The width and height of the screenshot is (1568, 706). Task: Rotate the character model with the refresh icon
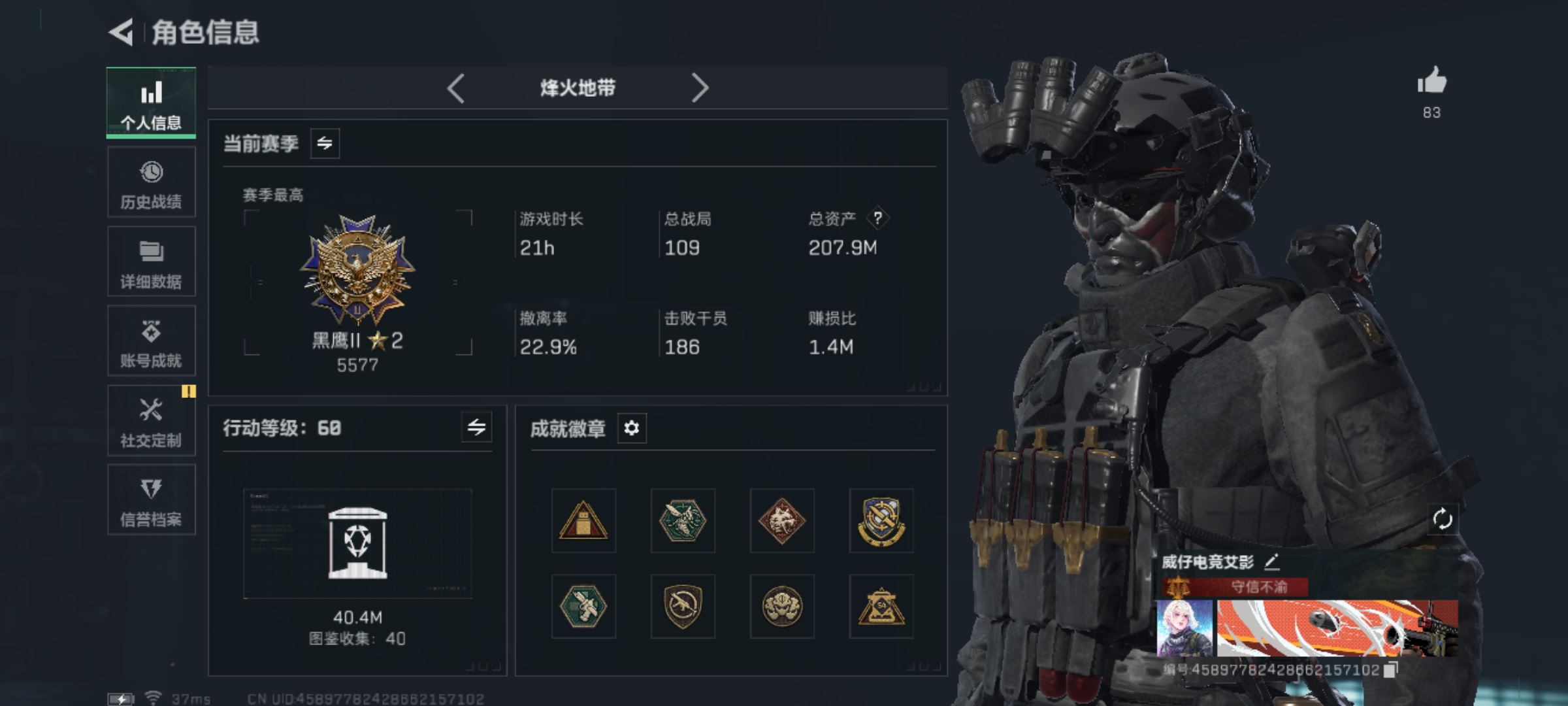tap(1442, 520)
